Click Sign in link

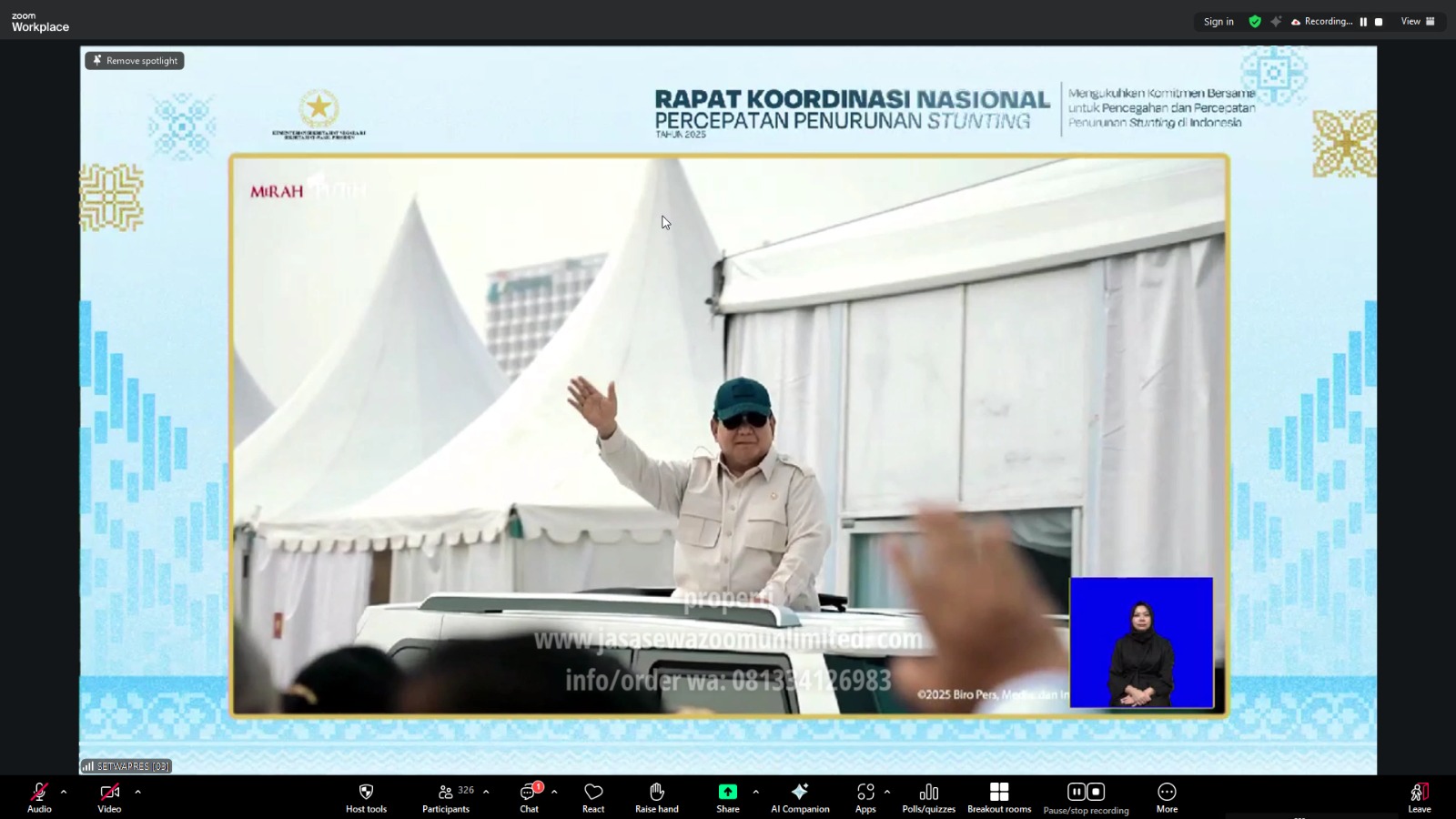click(x=1218, y=22)
